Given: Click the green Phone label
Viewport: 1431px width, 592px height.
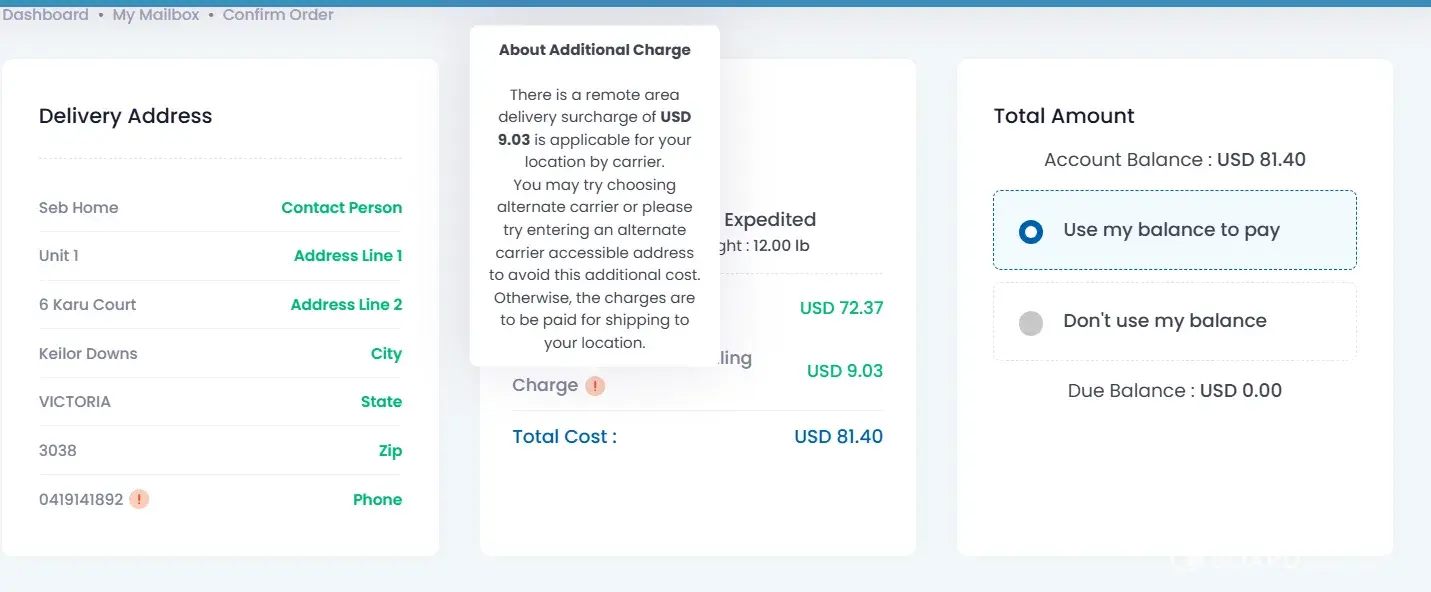Looking at the screenshot, I should [377, 500].
